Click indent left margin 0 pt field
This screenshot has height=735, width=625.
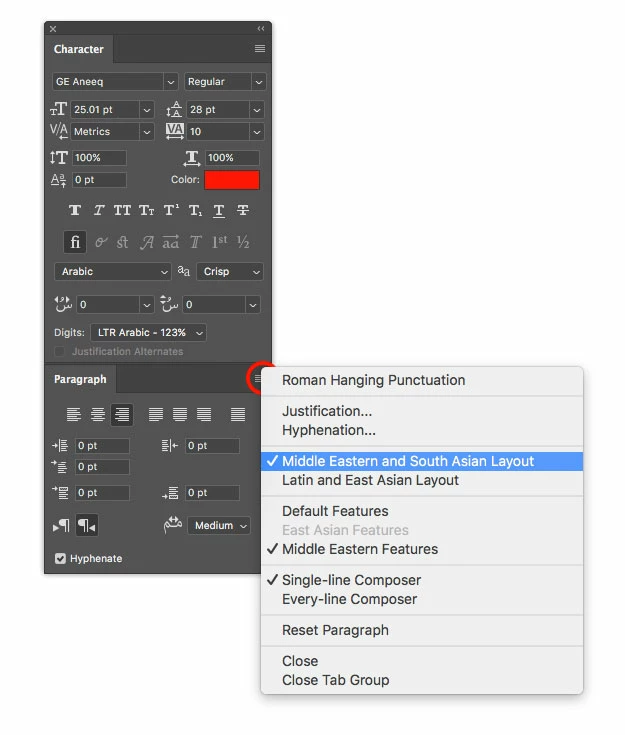point(102,446)
